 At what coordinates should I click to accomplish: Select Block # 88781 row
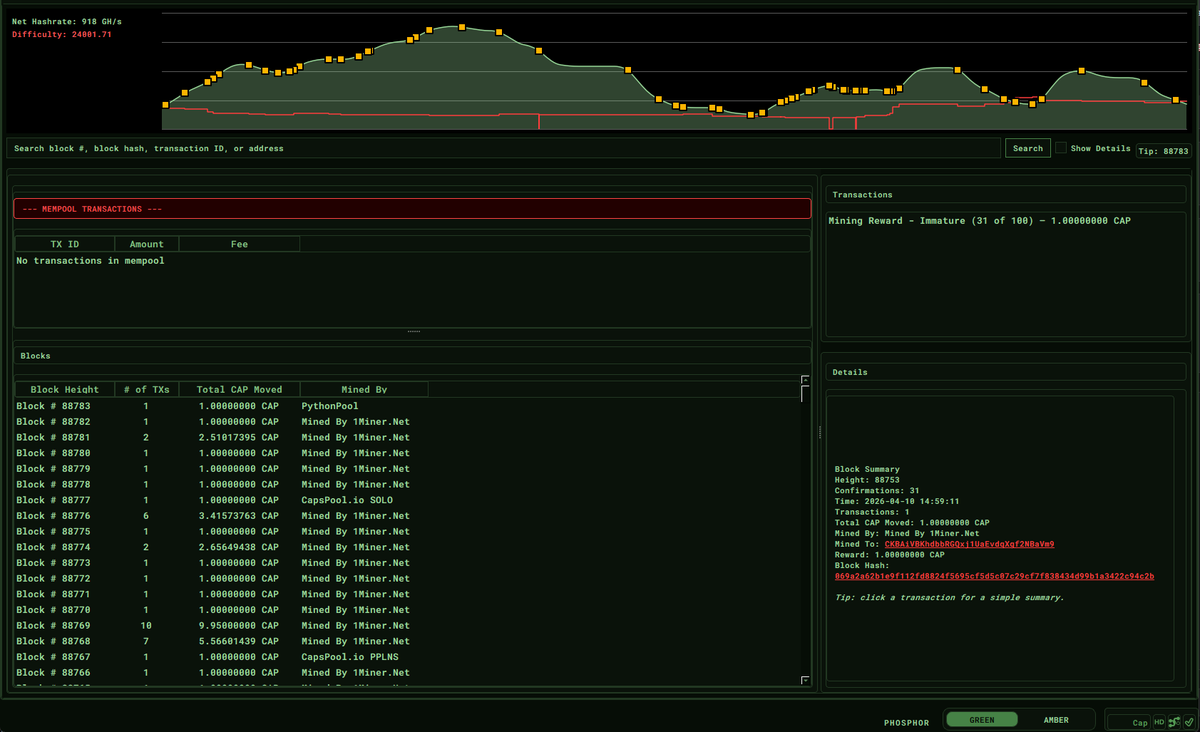click(x=408, y=438)
